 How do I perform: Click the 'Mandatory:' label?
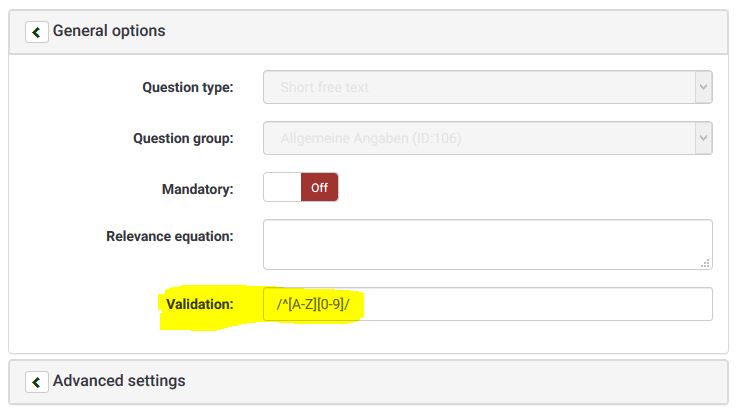point(197,188)
